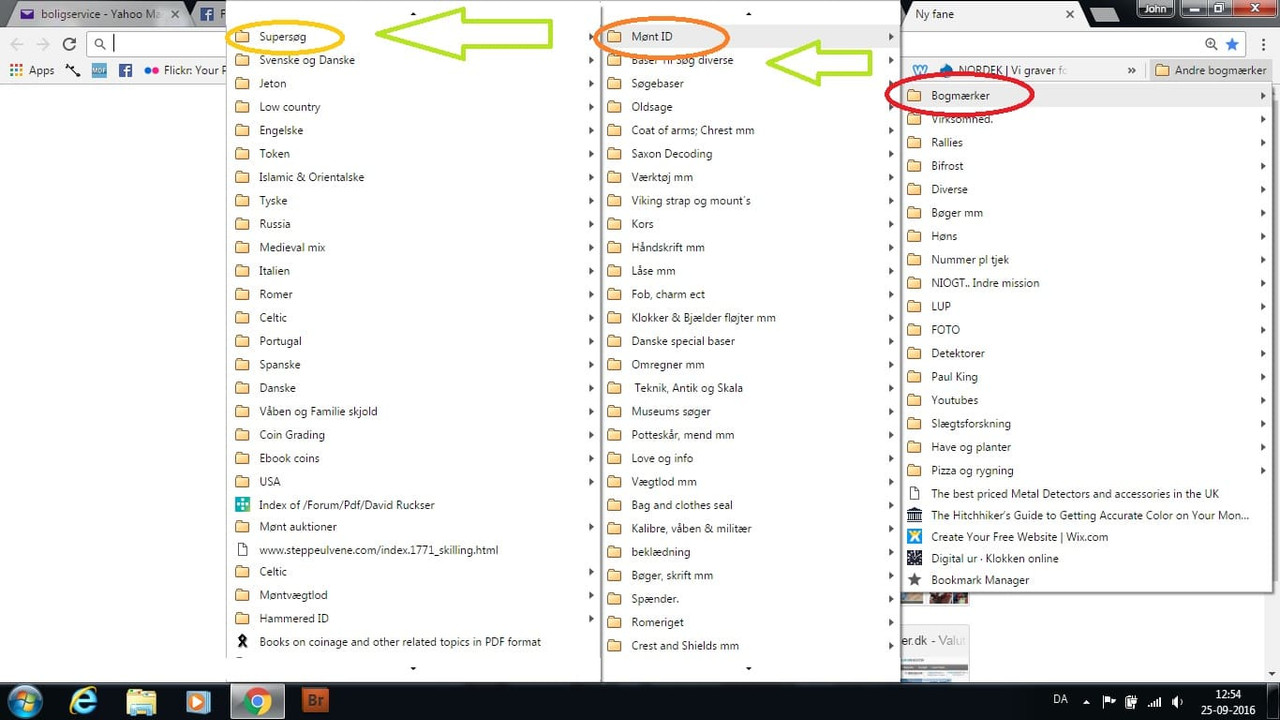Click the Reload page icon in Chrome
This screenshot has width=1280, height=720.
click(69, 44)
